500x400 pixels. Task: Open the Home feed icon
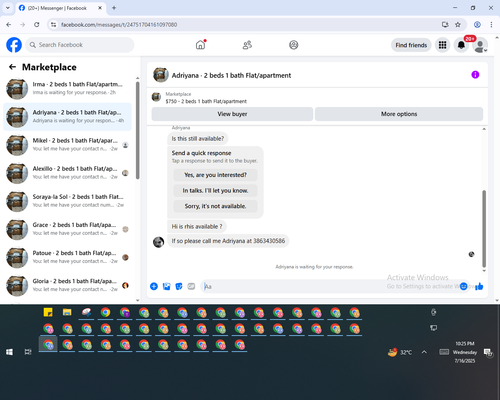tap(200, 45)
